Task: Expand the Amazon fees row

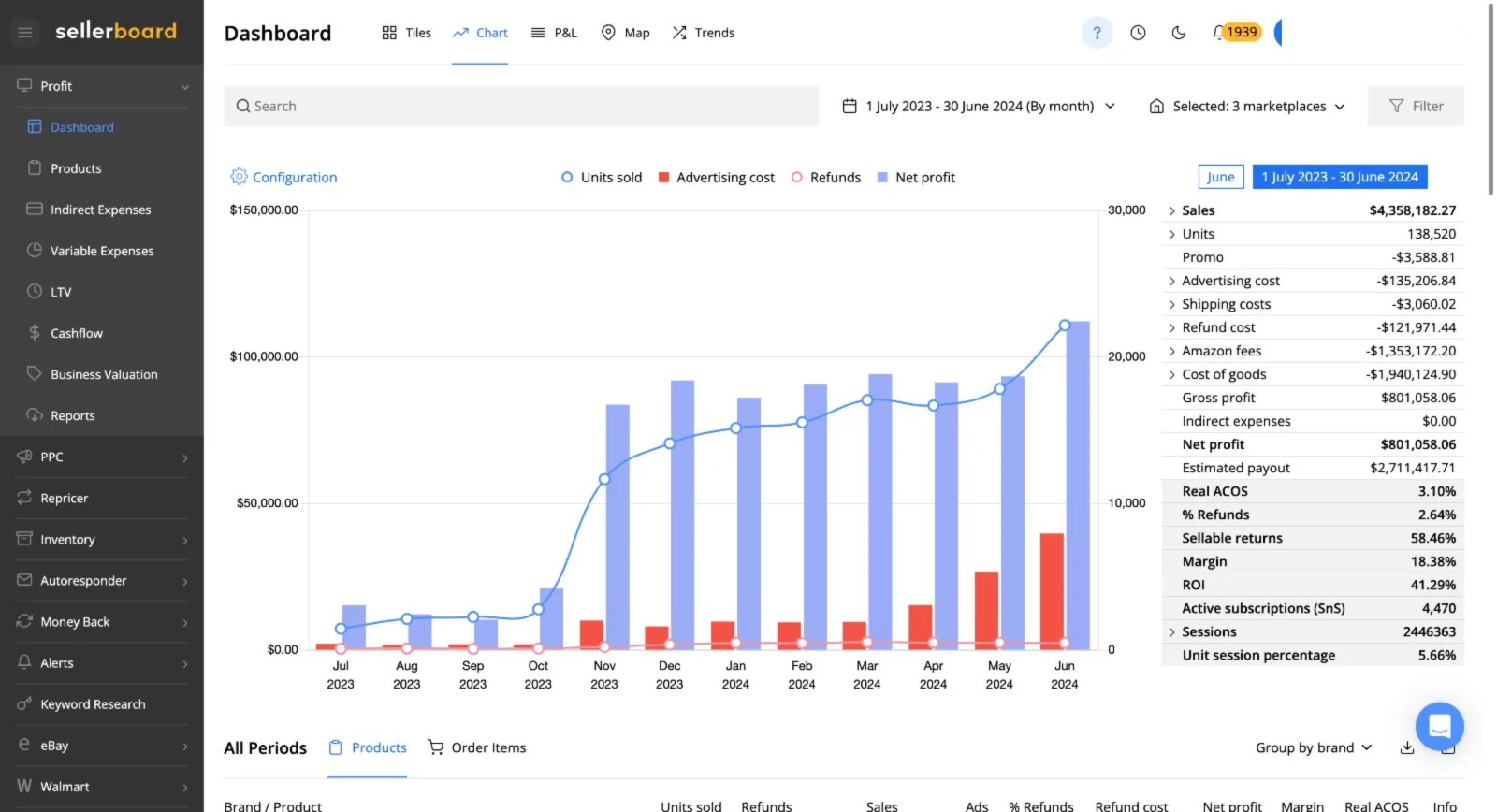Action: [1171, 352]
